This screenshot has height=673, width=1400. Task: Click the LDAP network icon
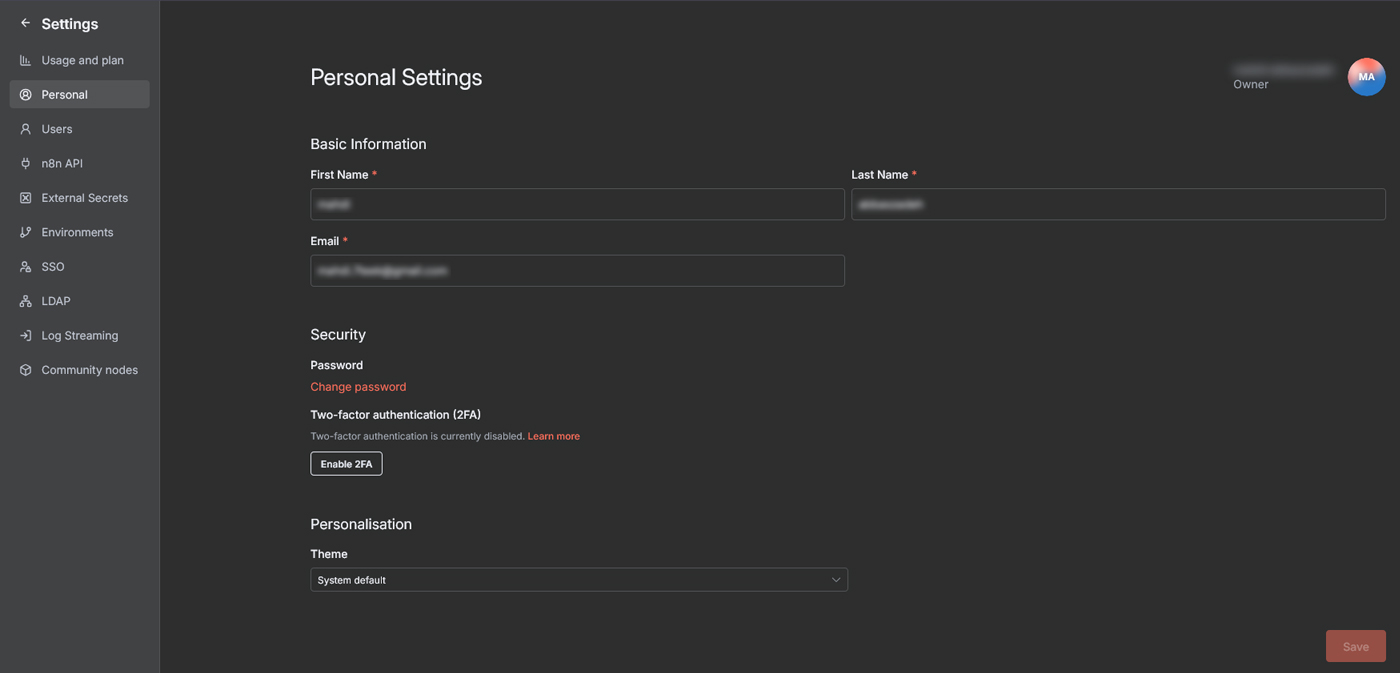click(x=26, y=301)
